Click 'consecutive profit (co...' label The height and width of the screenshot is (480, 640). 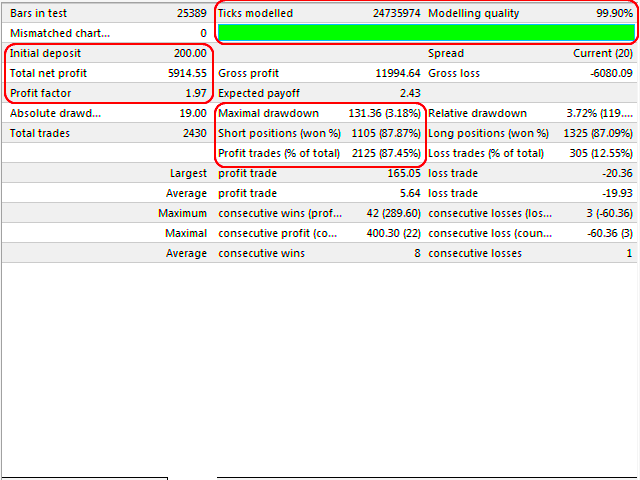278,233
